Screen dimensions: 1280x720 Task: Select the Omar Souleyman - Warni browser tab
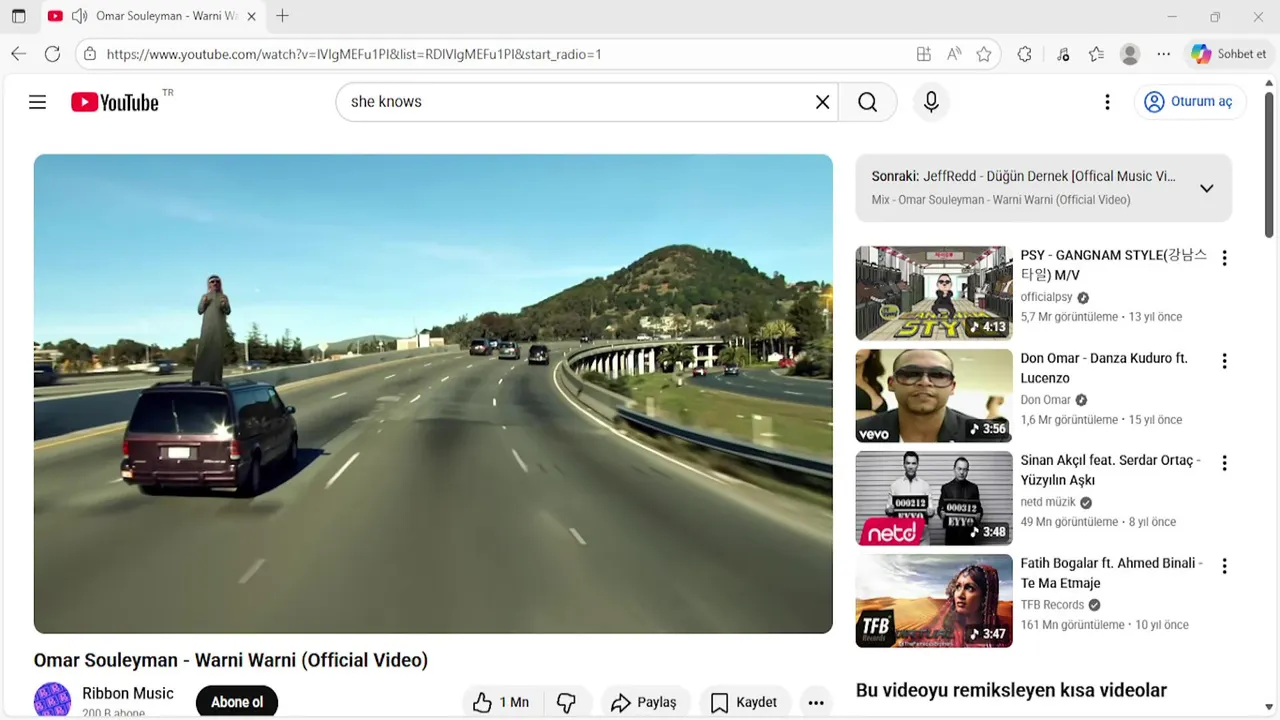click(x=152, y=16)
